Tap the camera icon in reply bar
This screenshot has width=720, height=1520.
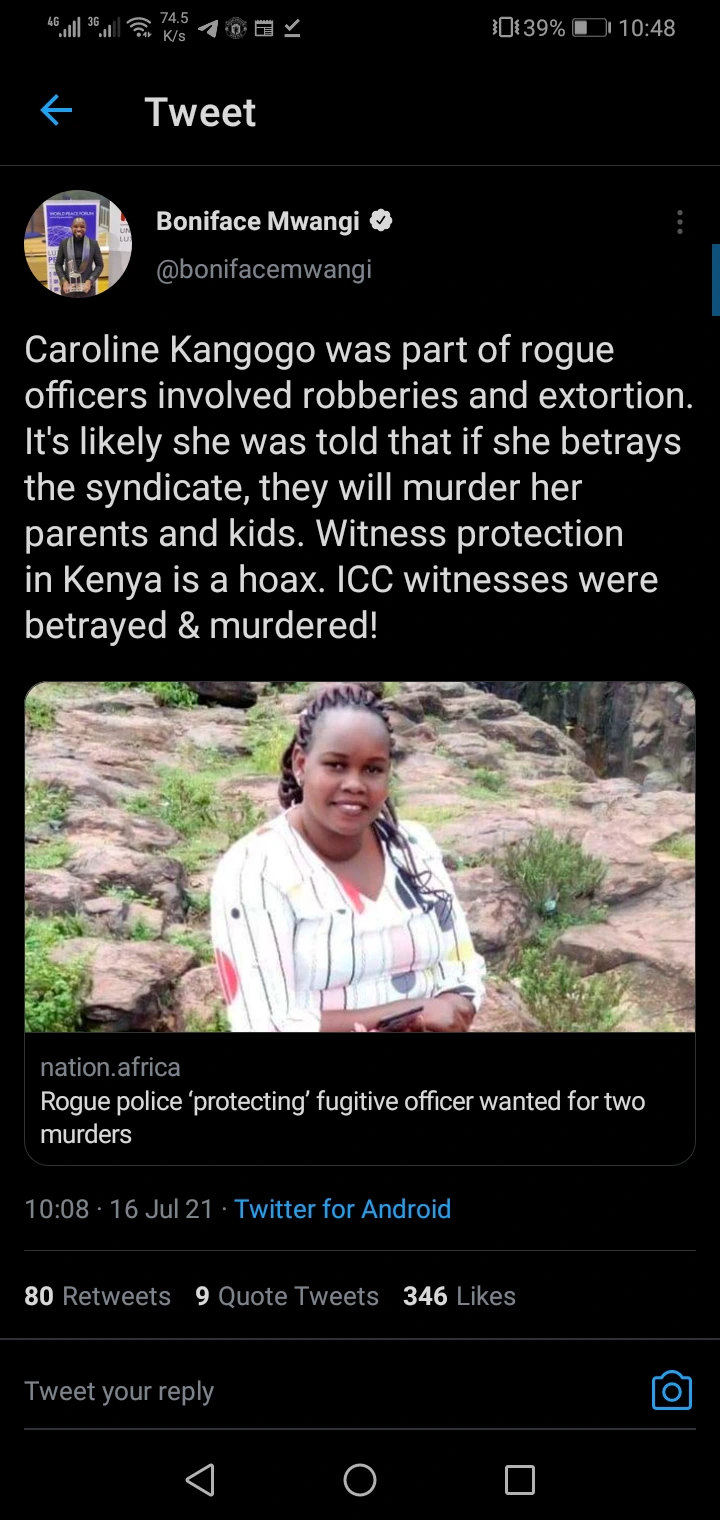671,1390
